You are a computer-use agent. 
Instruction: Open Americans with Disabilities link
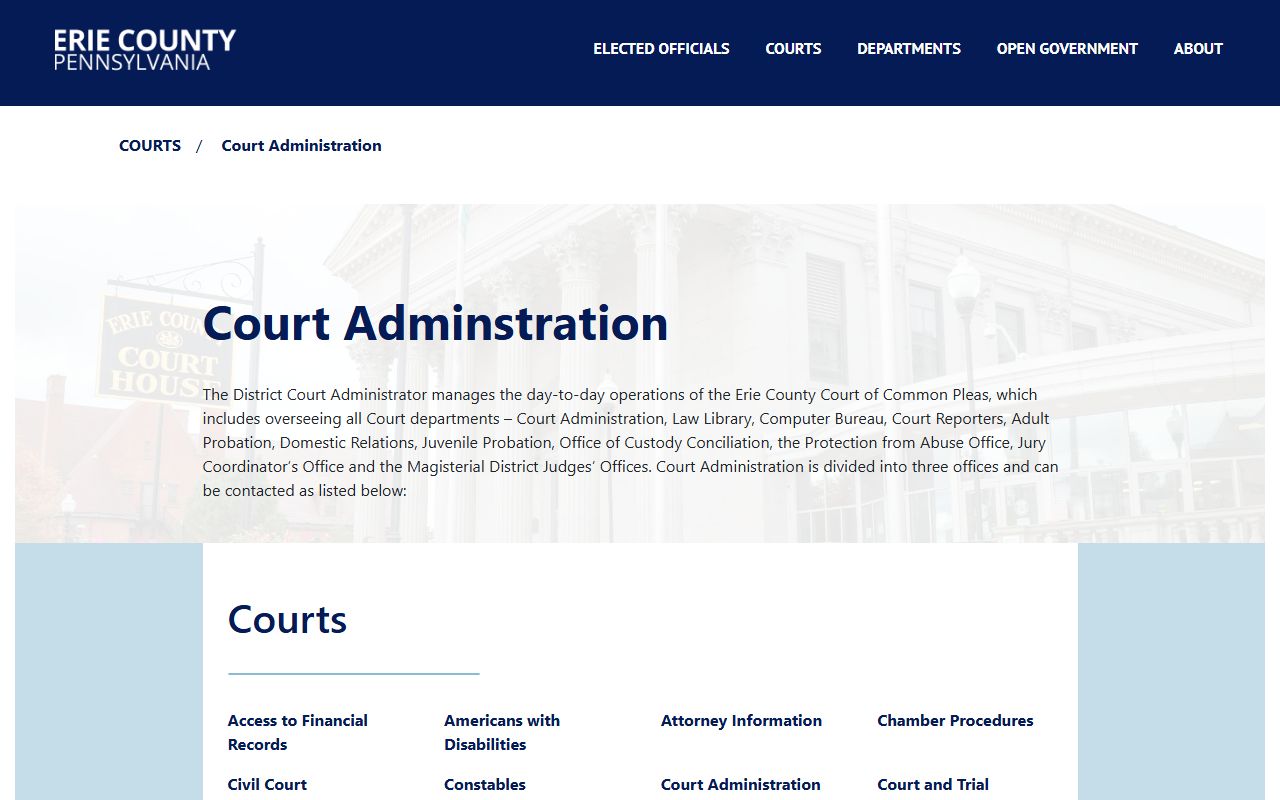(502, 732)
